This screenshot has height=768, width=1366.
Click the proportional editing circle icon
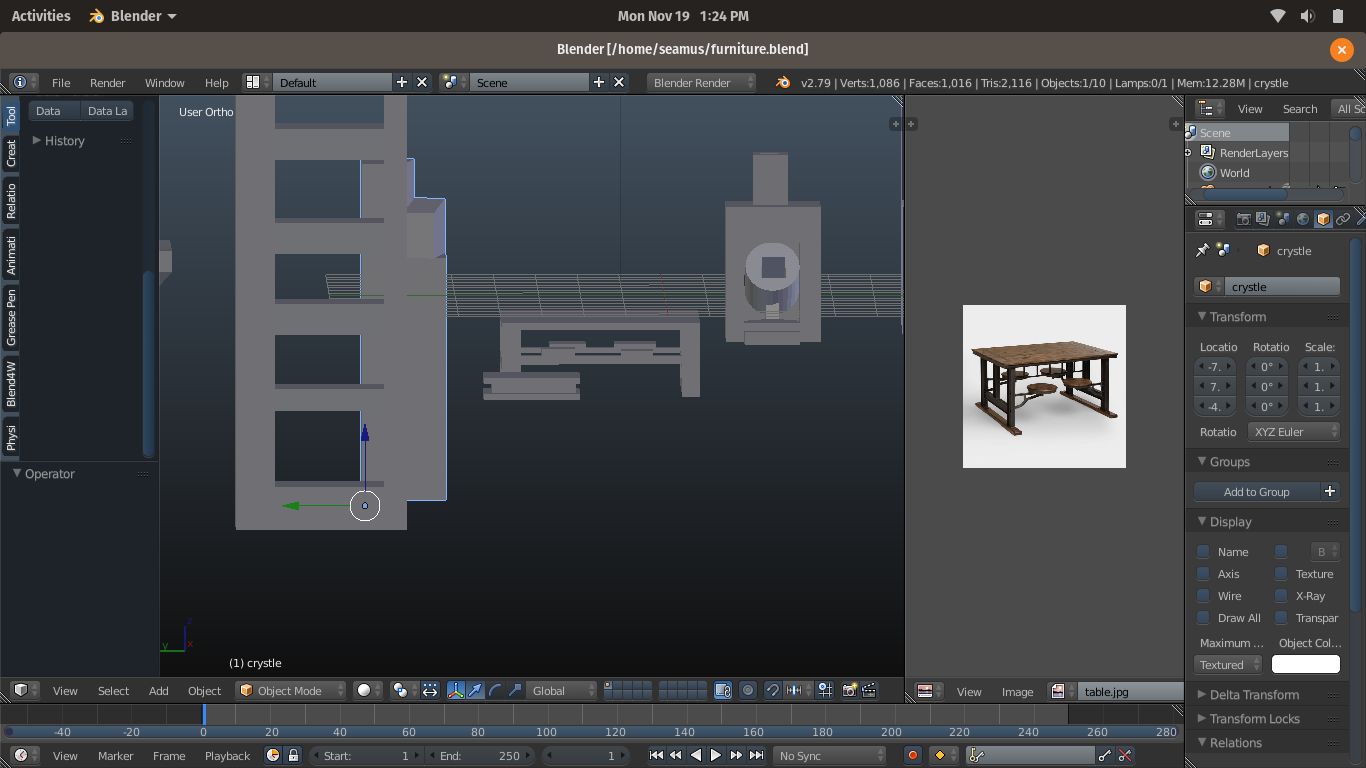[748, 690]
